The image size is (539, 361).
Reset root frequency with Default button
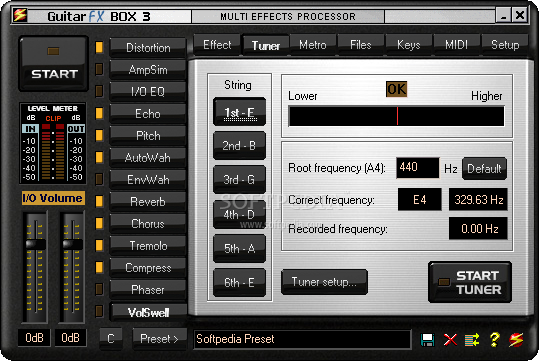pos(484,168)
